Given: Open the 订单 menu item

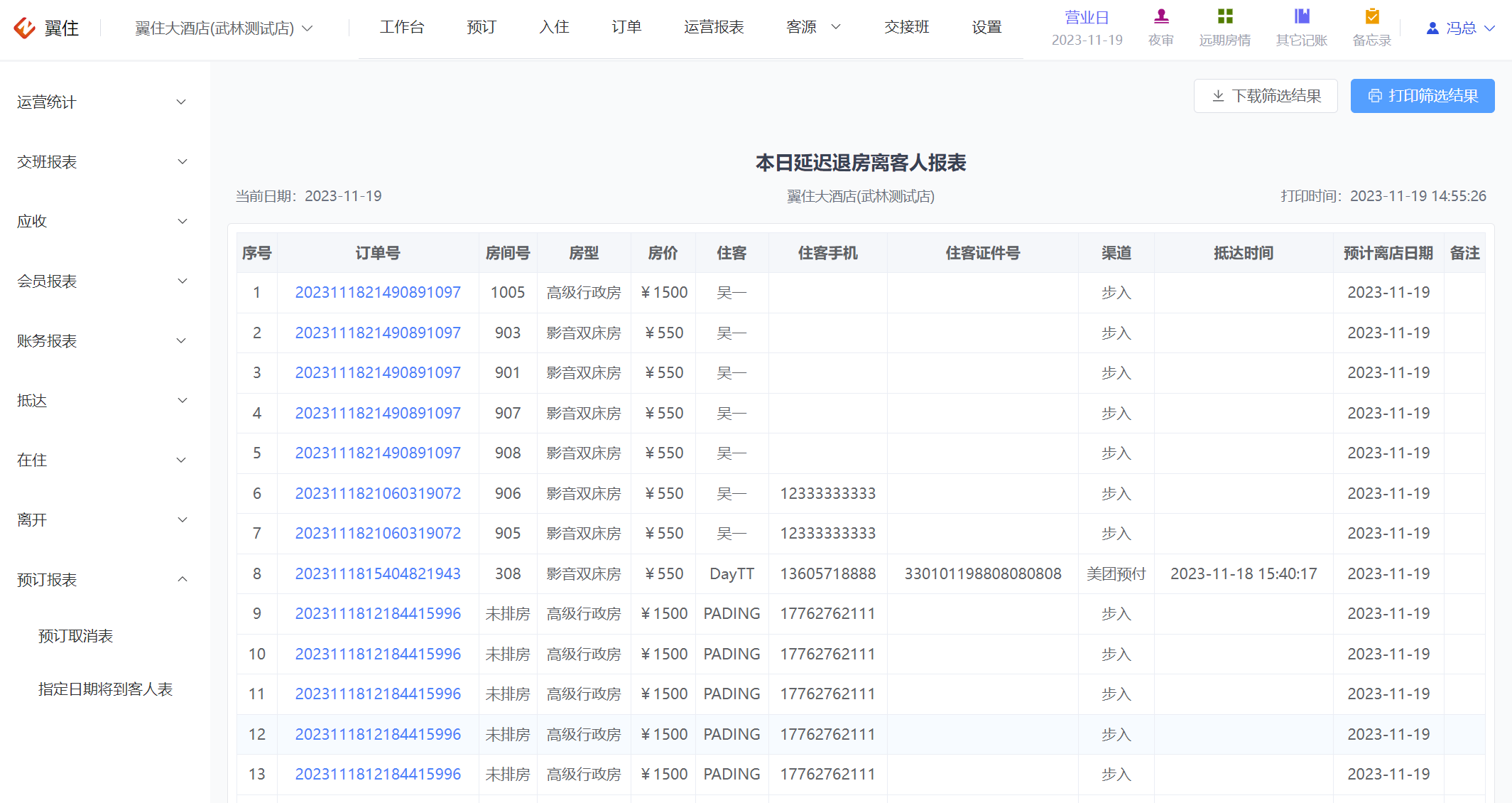Looking at the screenshot, I should click(626, 27).
